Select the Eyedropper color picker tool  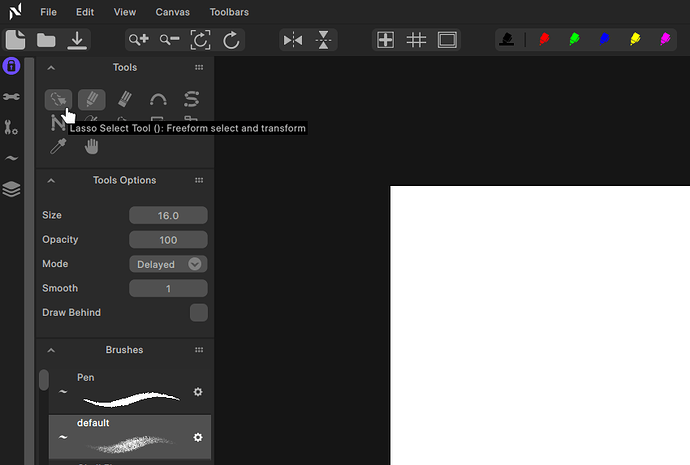point(58,146)
